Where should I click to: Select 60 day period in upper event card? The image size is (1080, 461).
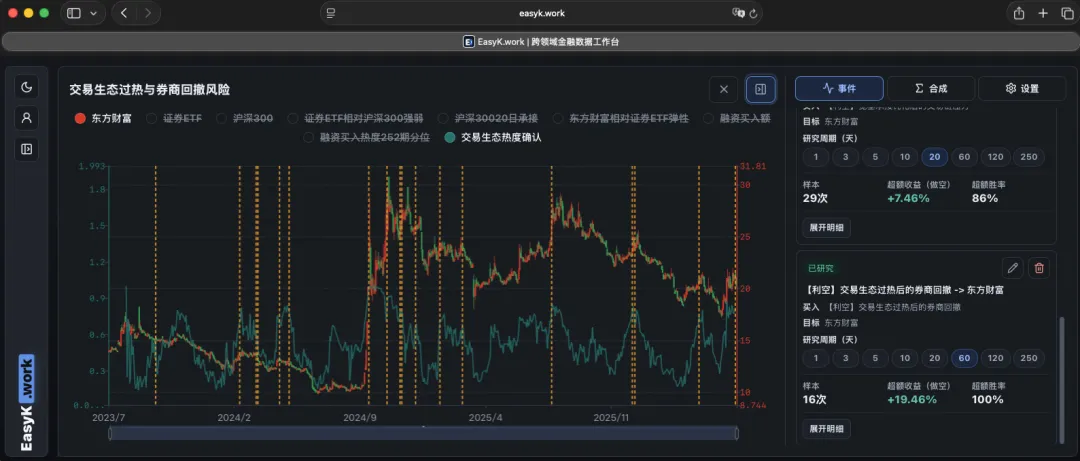[964, 157]
